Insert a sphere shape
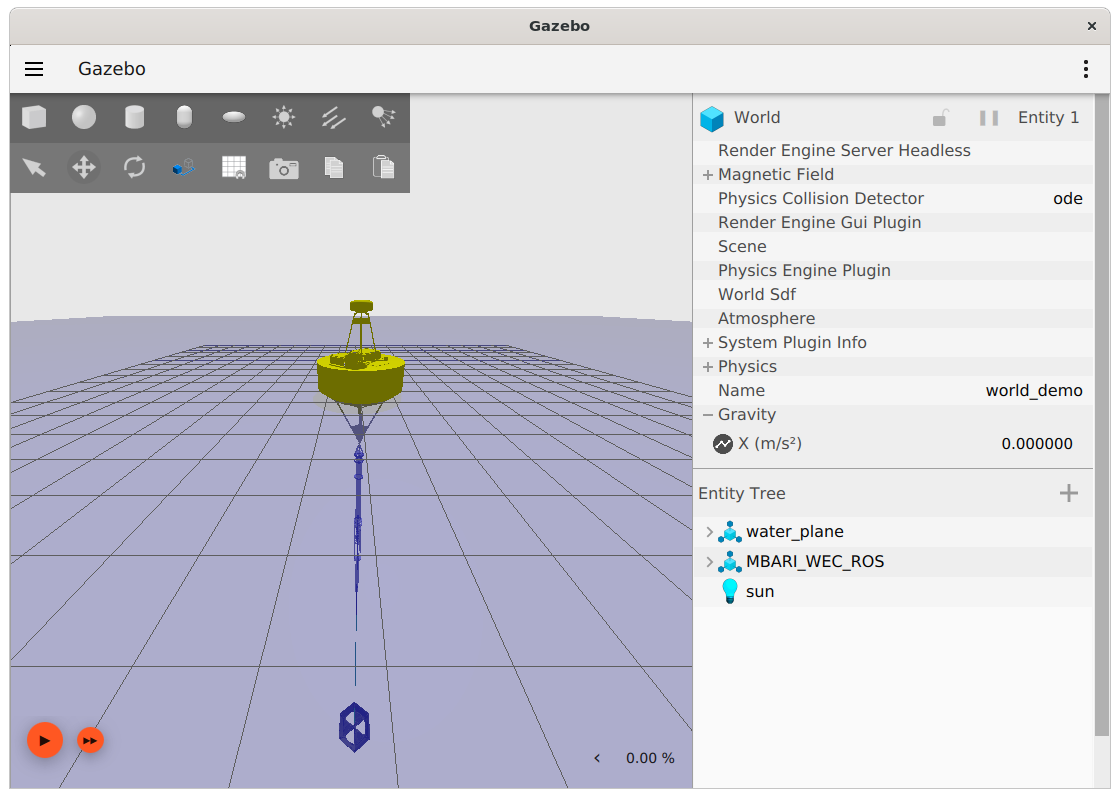Image resolution: width=1120 pixels, height=798 pixels. click(x=84, y=118)
